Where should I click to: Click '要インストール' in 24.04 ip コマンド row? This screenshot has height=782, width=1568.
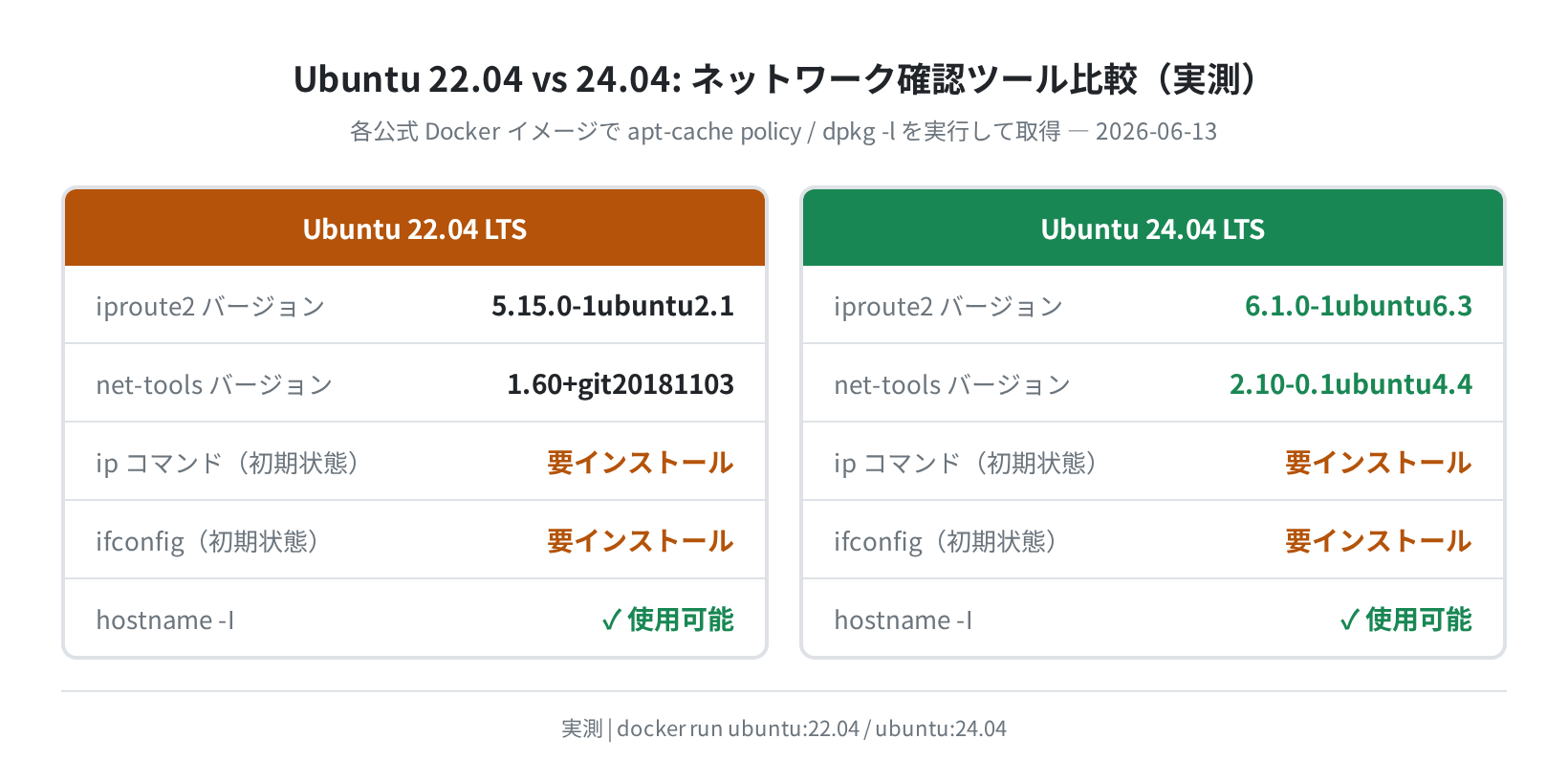tap(1379, 463)
